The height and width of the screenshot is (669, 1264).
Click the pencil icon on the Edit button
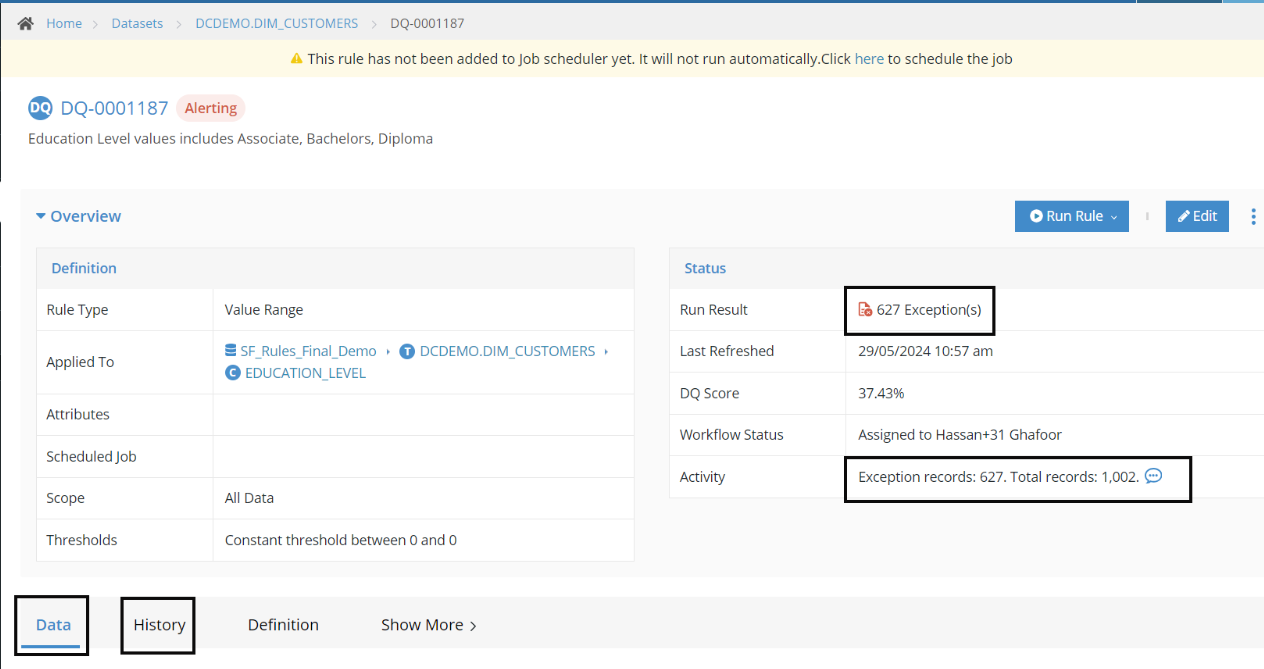pos(1184,216)
